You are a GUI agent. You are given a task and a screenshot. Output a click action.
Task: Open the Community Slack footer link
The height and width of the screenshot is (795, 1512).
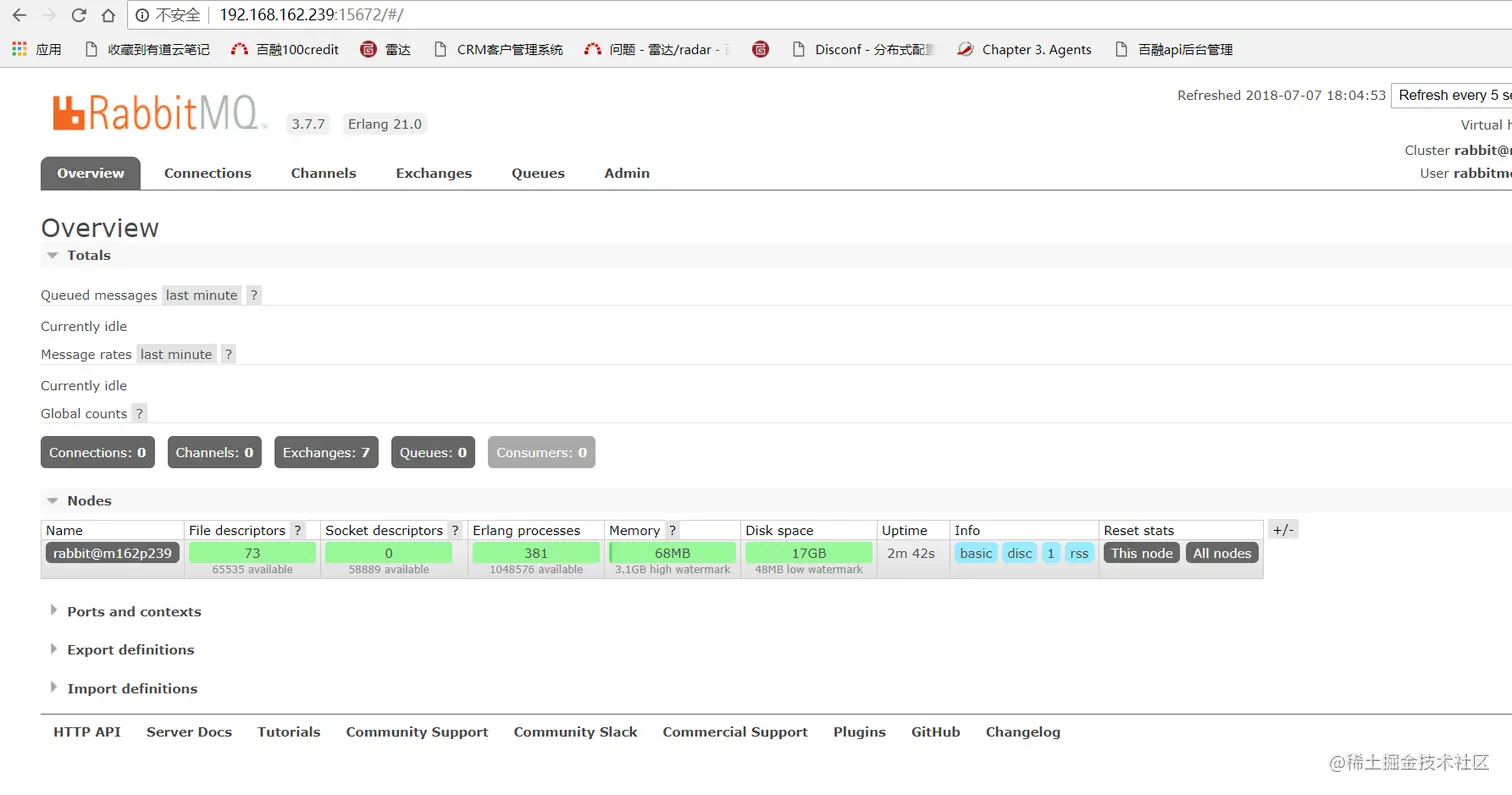coord(576,732)
